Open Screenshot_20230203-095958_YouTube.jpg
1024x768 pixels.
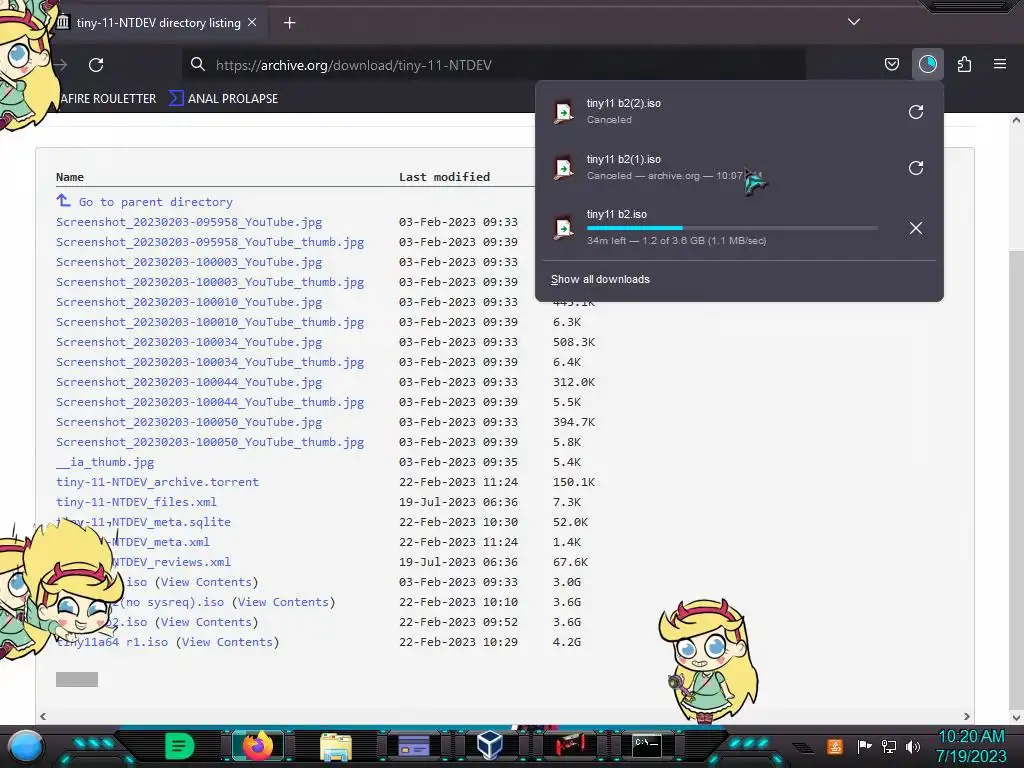pyautogui.click(x=189, y=222)
